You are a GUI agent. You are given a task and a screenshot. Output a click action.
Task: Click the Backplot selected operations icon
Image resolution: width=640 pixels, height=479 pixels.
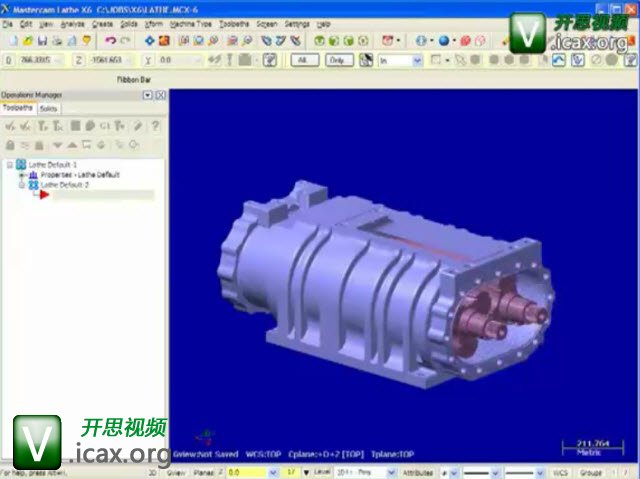coord(75,126)
